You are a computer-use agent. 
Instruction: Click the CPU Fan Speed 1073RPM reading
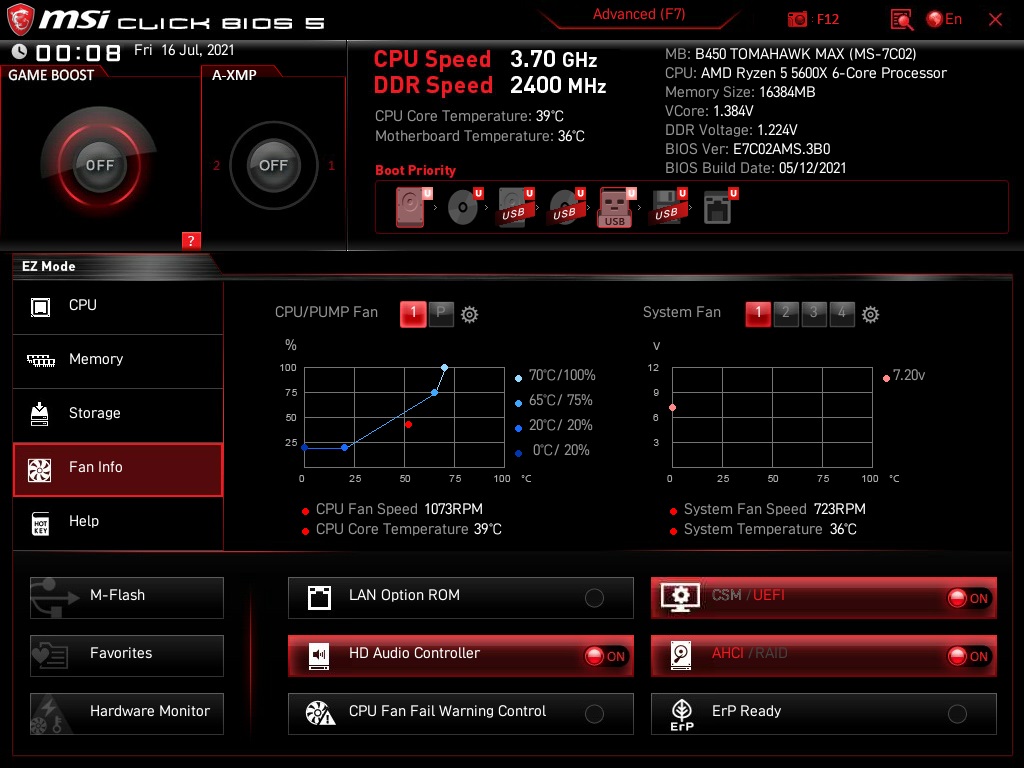399,509
